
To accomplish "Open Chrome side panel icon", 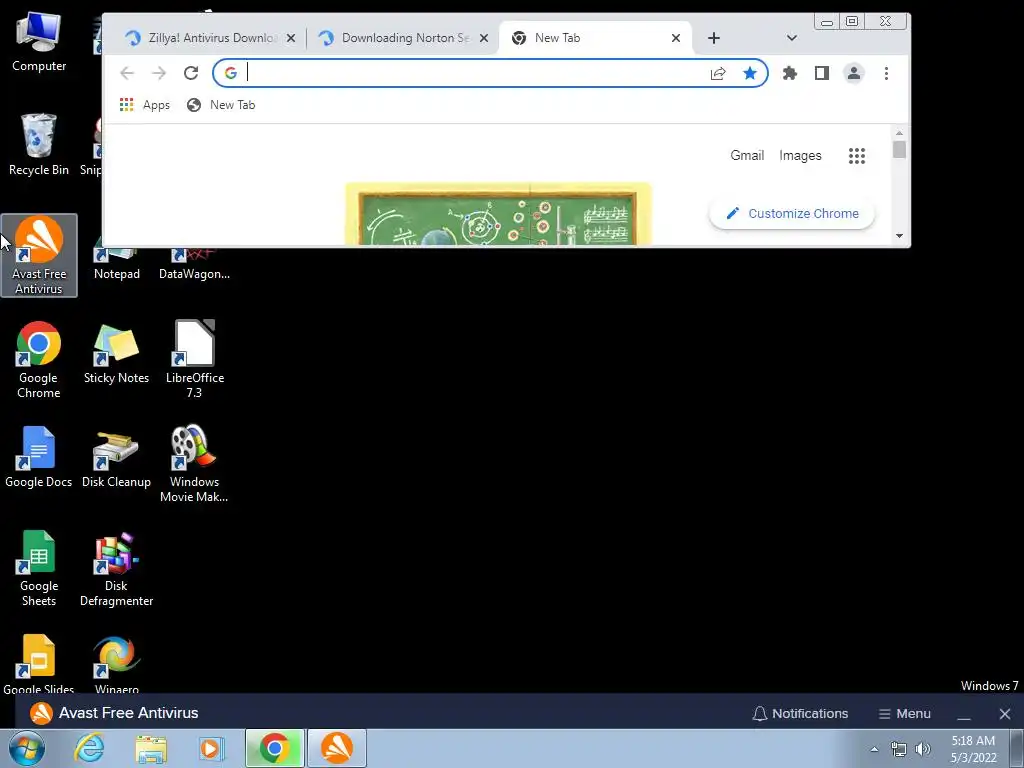I will [822, 73].
